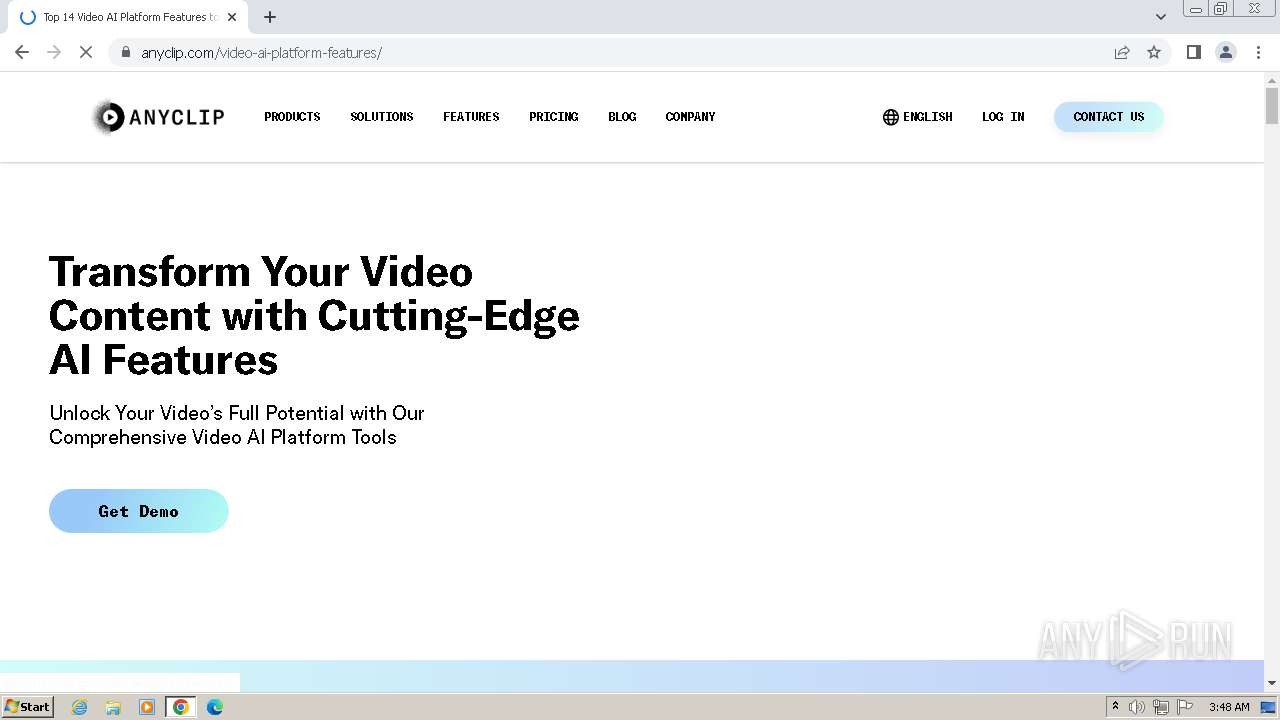Viewport: 1280px width, 720px height.
Task: Open a new browser tab
Action: (270, 17)
